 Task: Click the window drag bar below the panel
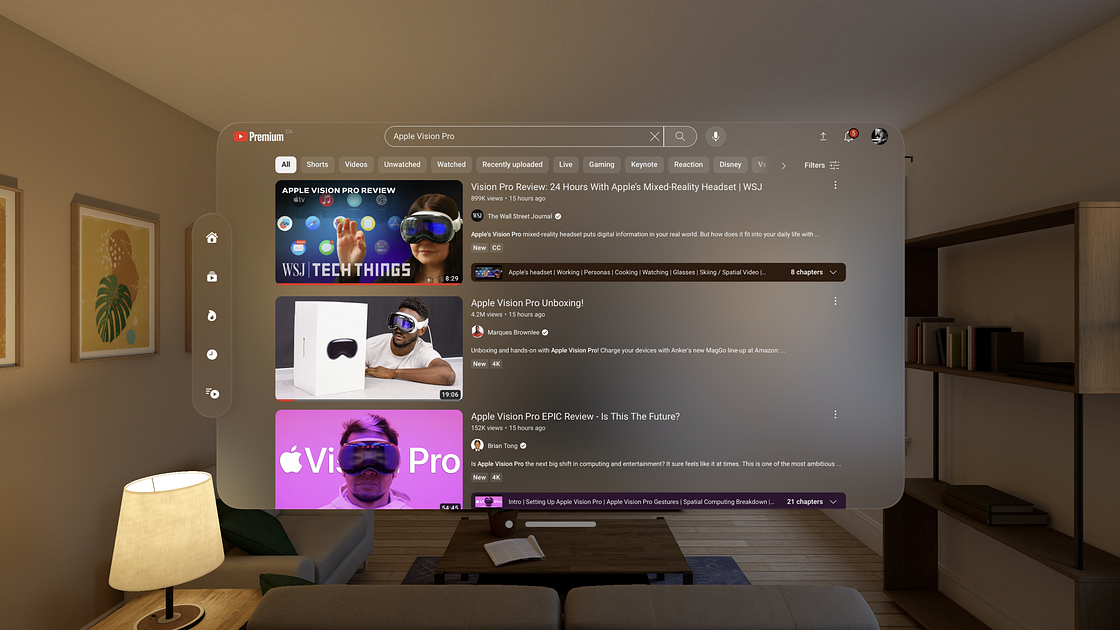coord(560,524)
